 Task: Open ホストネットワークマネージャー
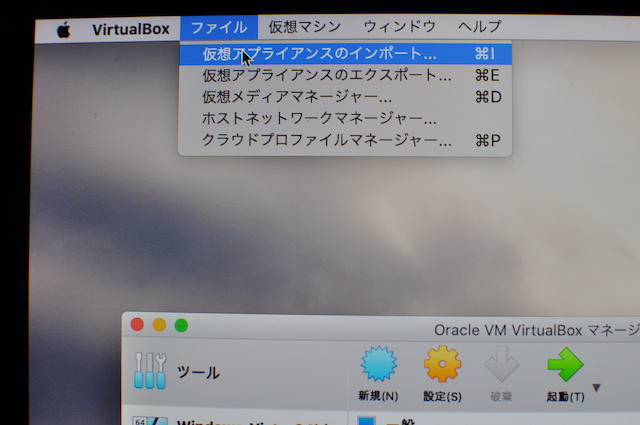tap(345, 119)
